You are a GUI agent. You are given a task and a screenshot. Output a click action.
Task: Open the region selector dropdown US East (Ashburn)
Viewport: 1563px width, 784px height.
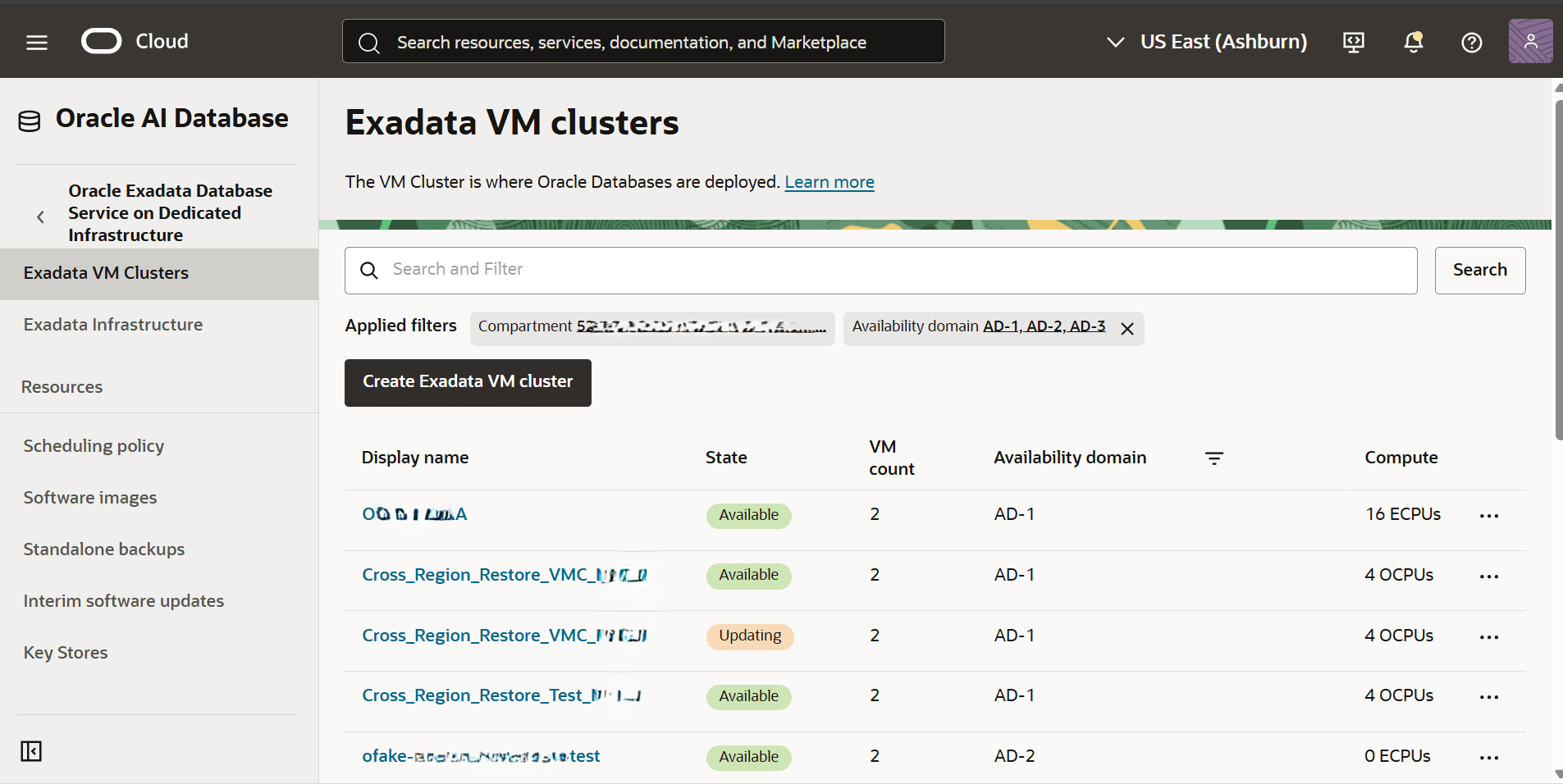pos(1206,41)
